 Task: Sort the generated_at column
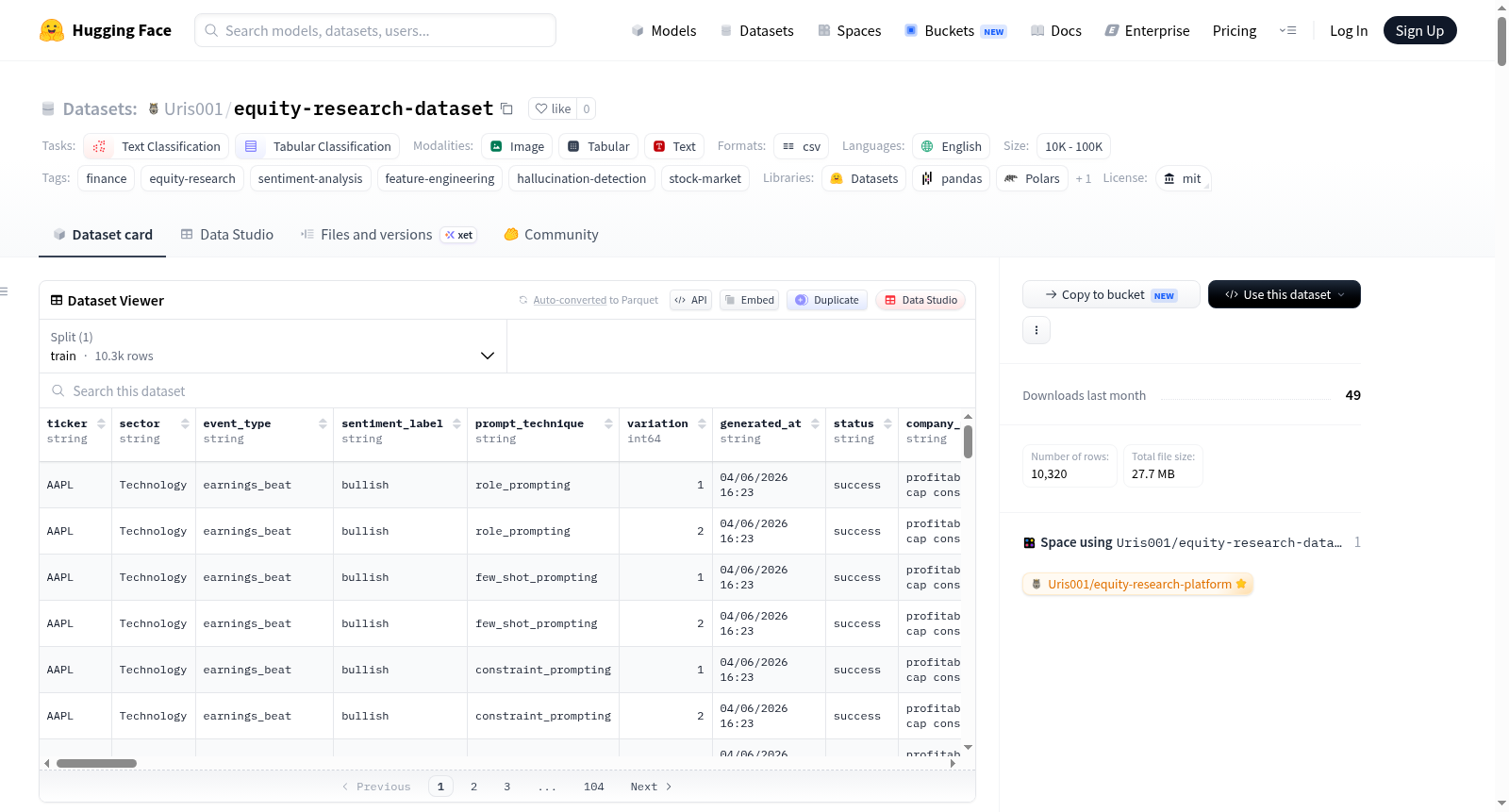tap(815, 423)
